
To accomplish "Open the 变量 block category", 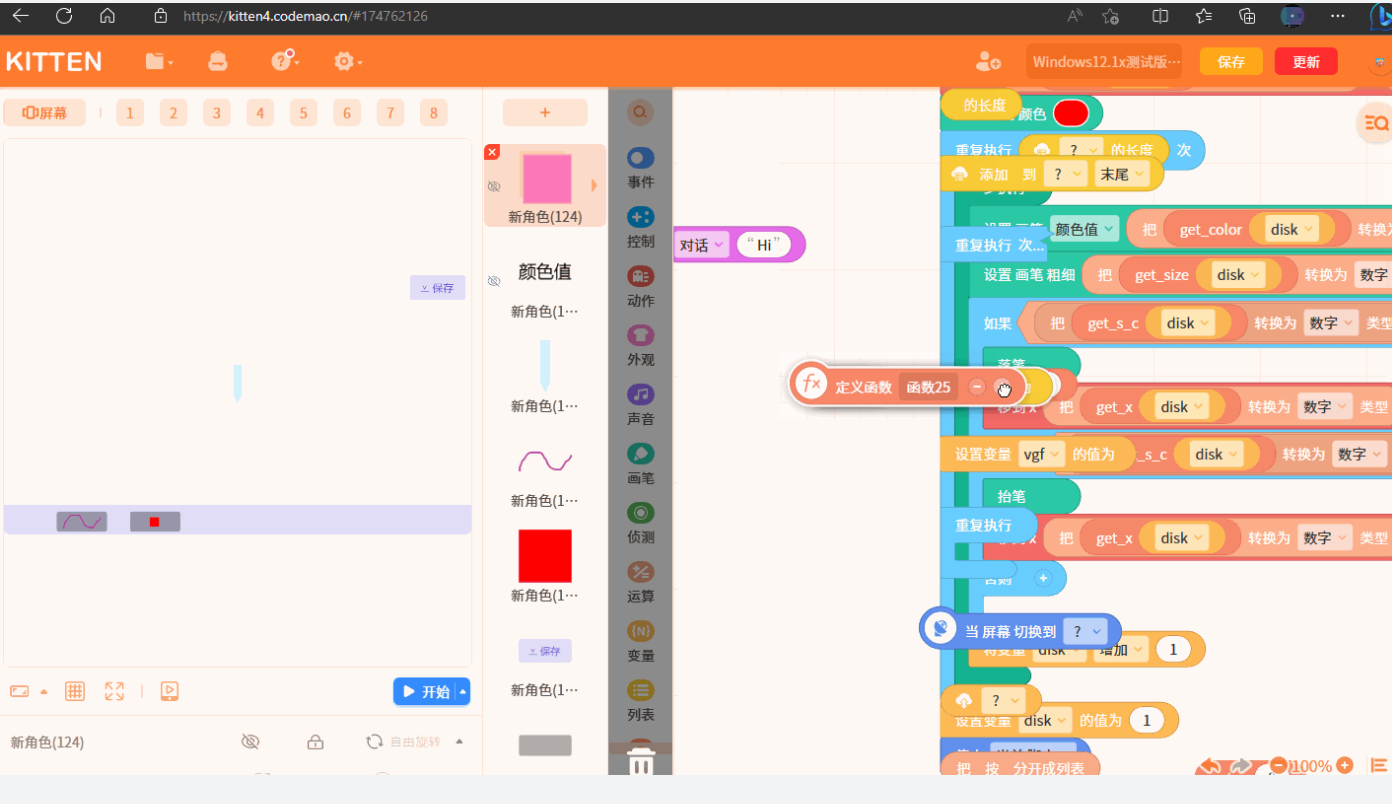I will coord(641,641).
